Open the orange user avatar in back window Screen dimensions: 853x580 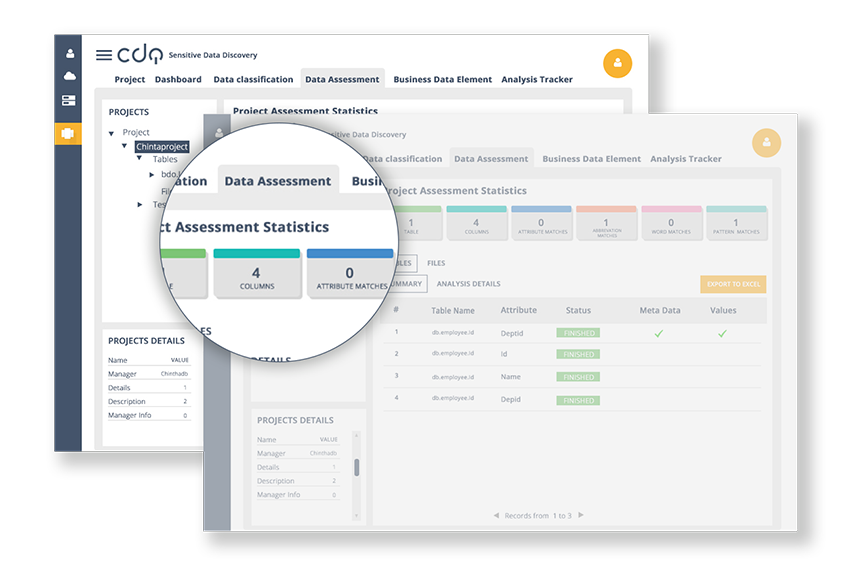coord(617,64)
